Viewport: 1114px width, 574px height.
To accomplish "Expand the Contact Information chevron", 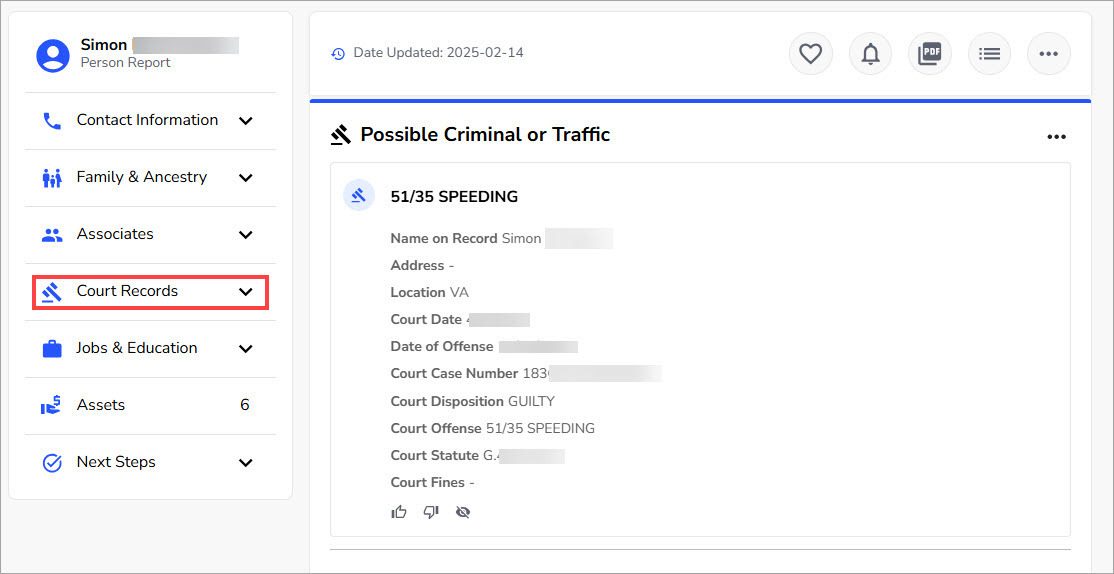I will [246, 121].
